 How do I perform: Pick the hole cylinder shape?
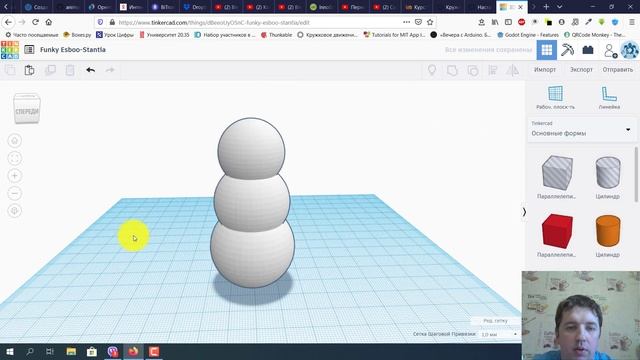pos(608,173)
